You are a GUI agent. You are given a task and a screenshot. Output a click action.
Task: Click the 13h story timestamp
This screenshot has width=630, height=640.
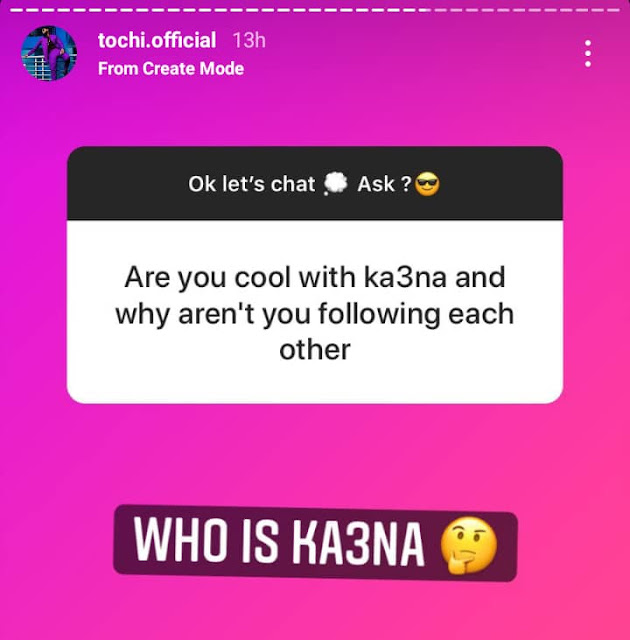click(x=249, y=40)
